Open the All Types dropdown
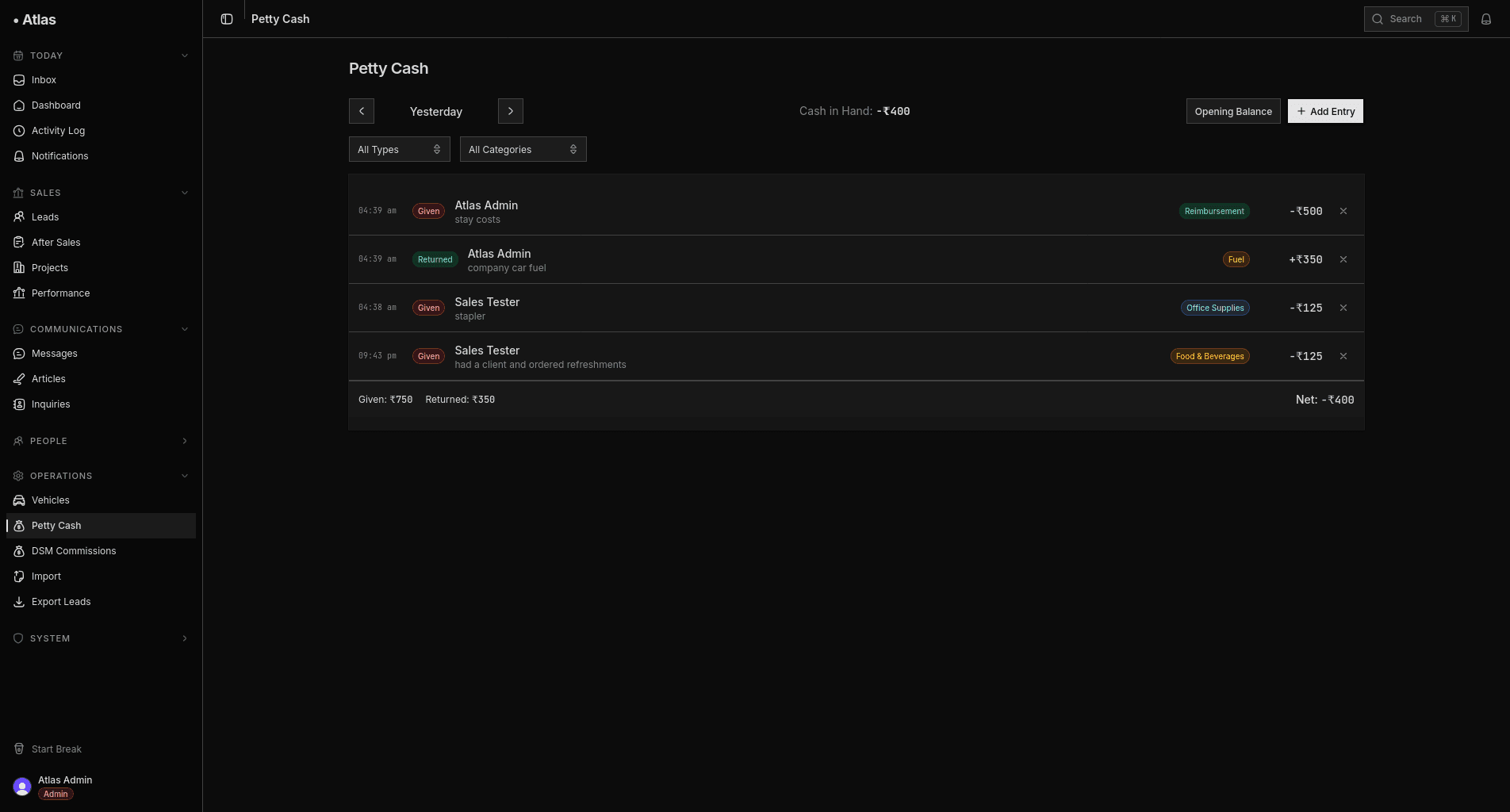1510x812 pixels. (x=400, y=149)
